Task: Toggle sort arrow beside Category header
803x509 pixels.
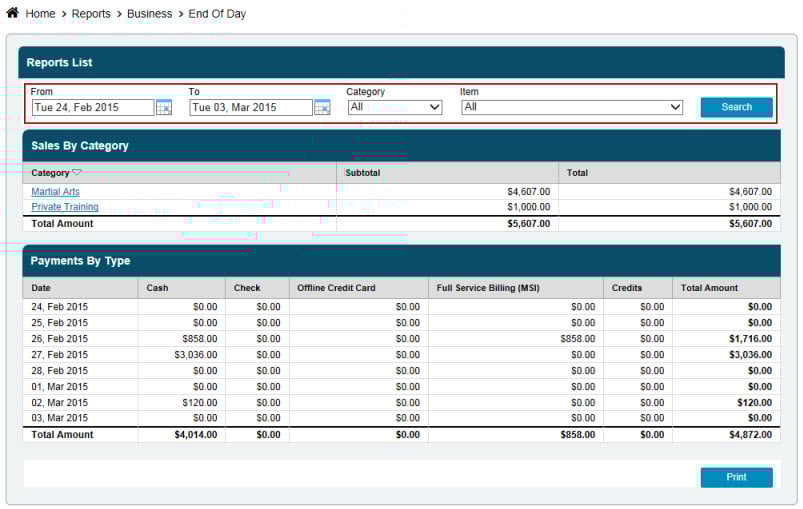Action: point(77,173)
